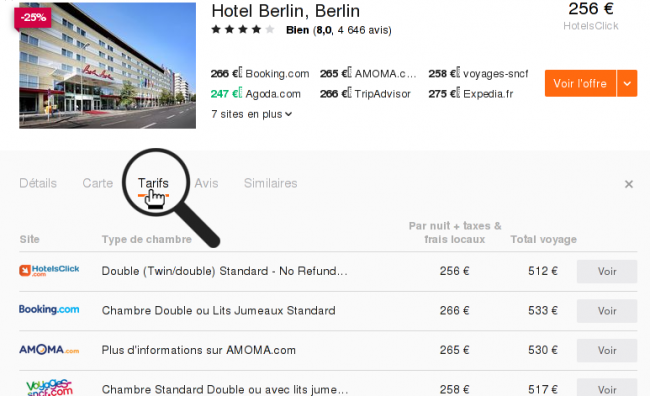650x396 pixels.
Task: Click the Booking.com logo in rates table
Action: (x=49, y=310)
